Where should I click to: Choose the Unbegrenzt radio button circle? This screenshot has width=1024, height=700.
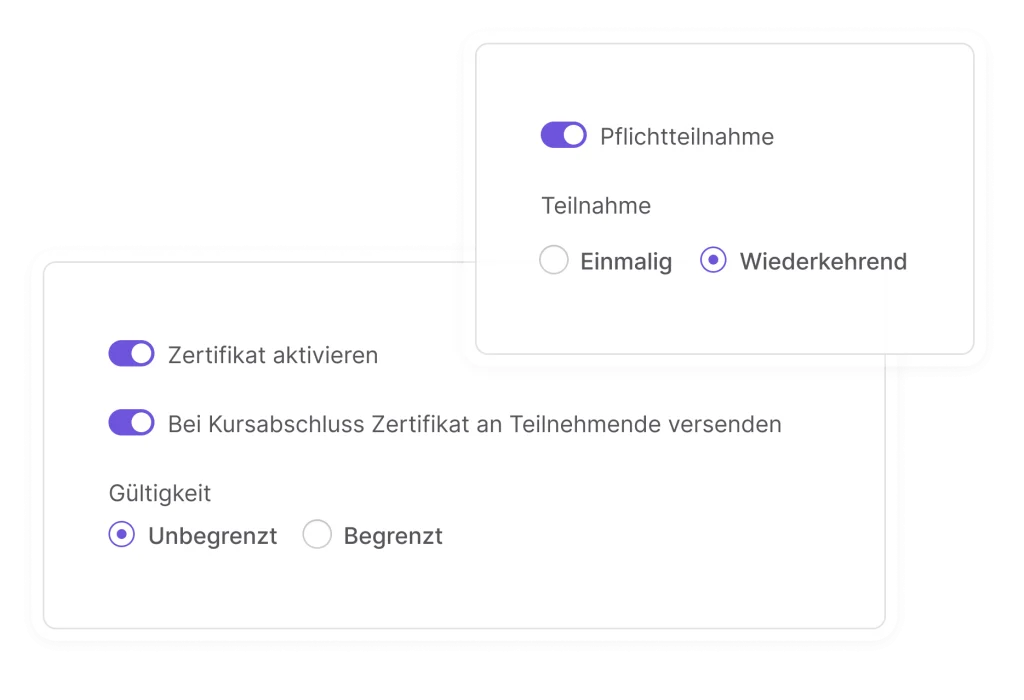tap(122, 535)
